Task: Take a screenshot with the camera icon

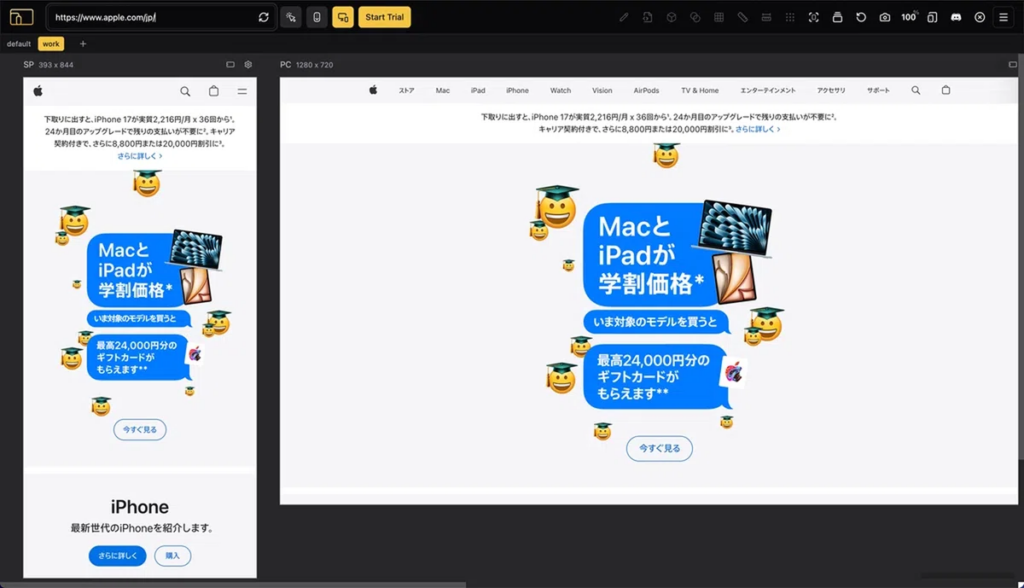Action: [x=885, y=17]
